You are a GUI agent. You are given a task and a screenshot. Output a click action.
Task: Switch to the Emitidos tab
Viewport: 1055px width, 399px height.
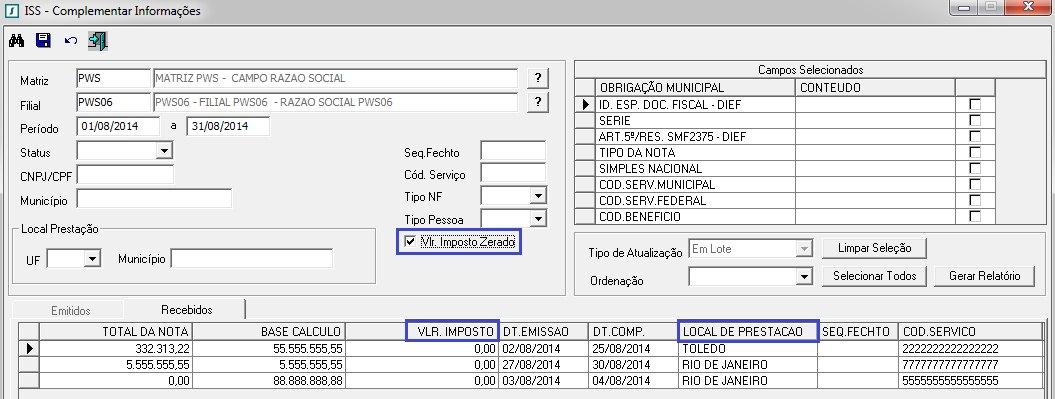point(71,310)
